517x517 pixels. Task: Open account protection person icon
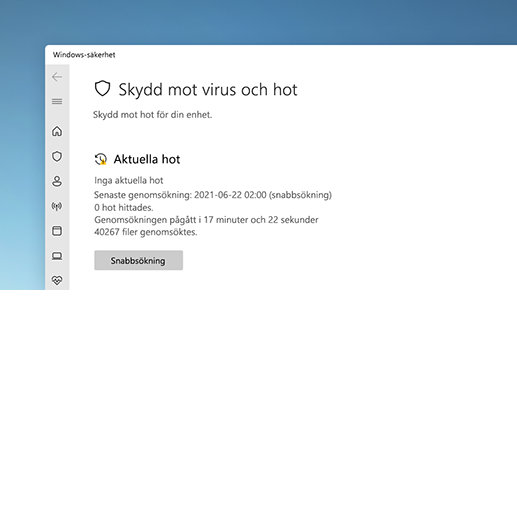pyautogui.click(x=57, y=181)
